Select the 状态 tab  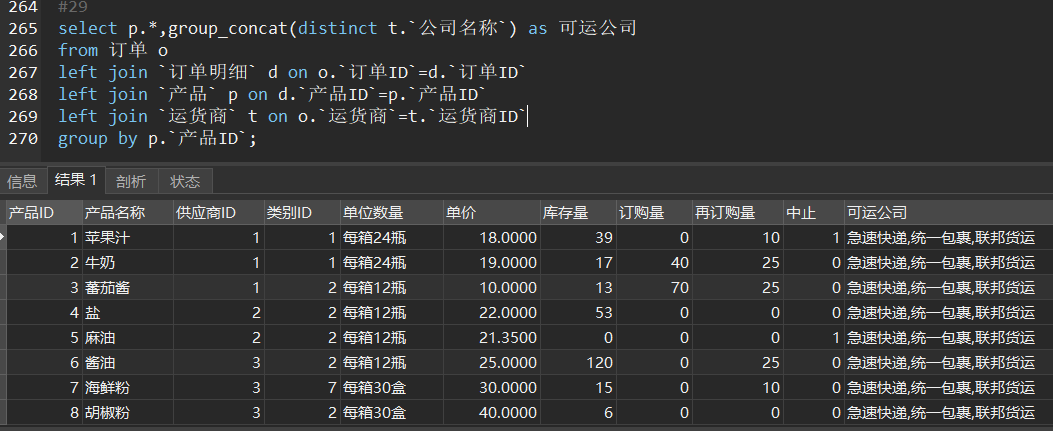point(185,181)
